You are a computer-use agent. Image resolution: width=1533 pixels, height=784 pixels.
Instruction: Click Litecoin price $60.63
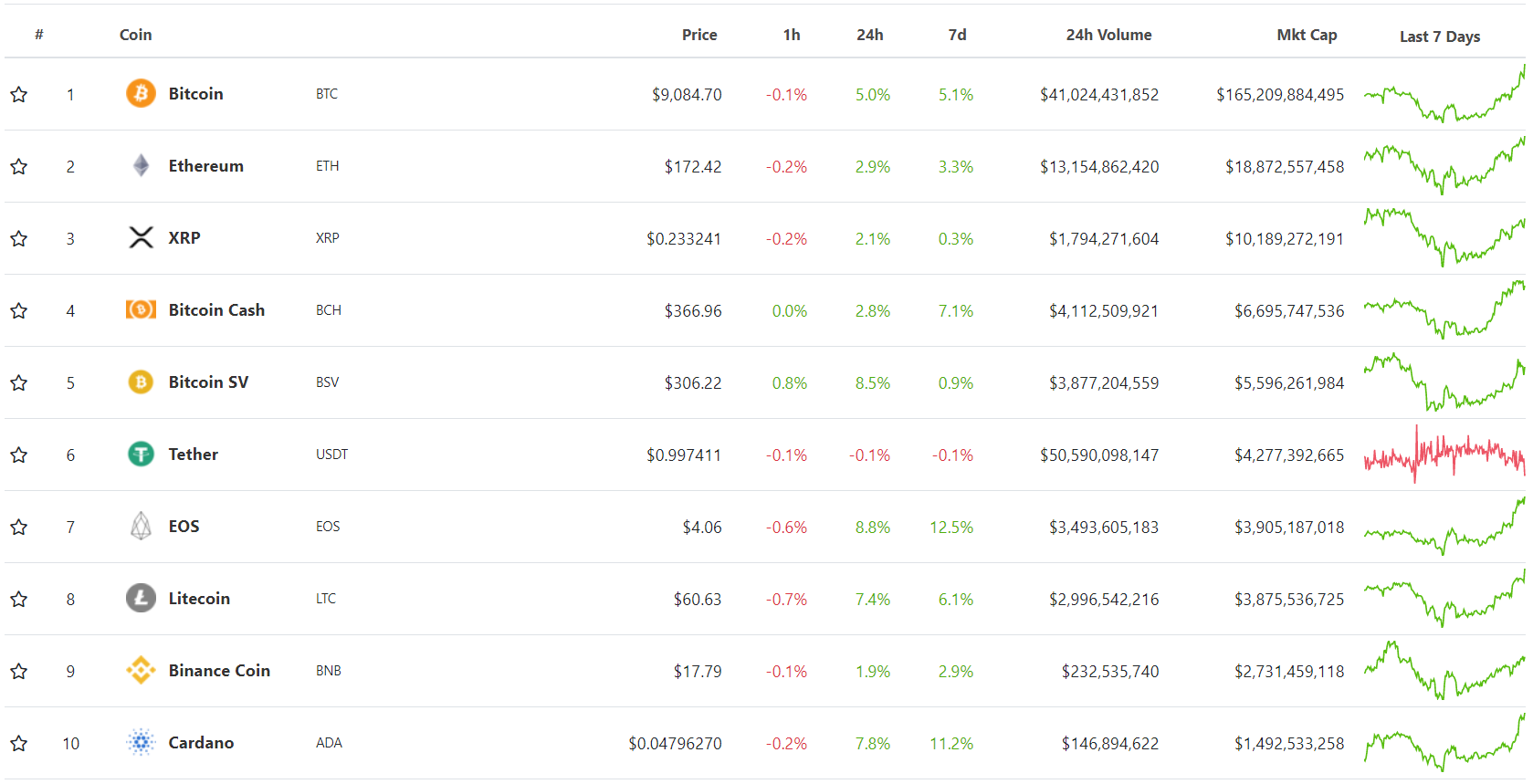(698, 599)
